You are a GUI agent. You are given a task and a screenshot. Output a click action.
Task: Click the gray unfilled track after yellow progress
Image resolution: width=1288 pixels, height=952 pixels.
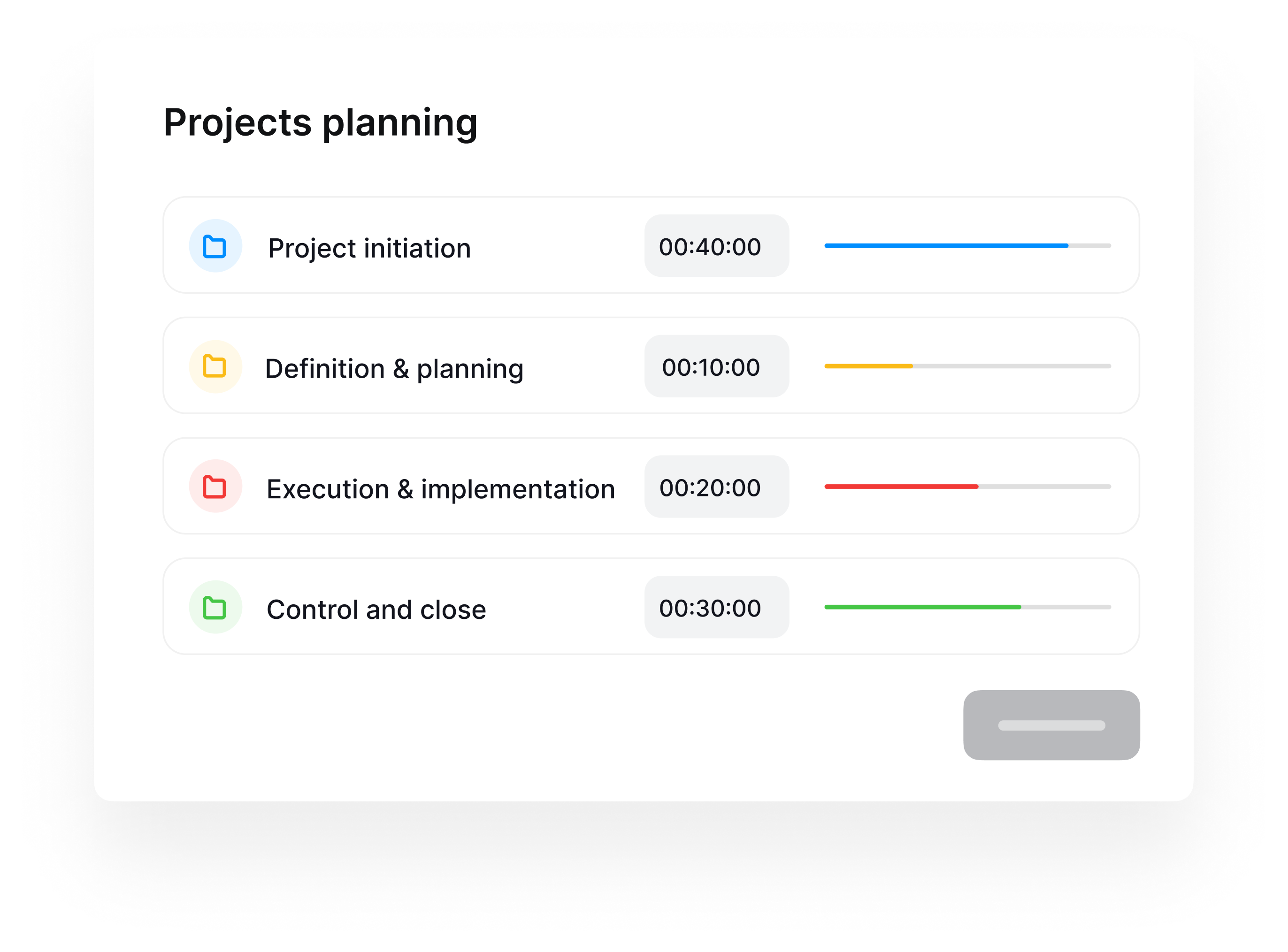(1012, 366)
